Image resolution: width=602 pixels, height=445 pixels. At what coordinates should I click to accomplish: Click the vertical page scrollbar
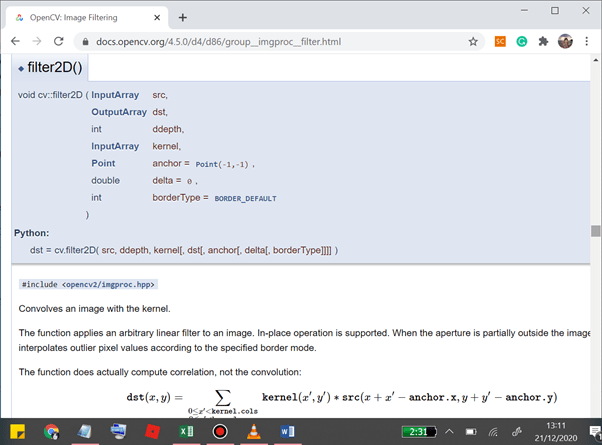point(596,231)
